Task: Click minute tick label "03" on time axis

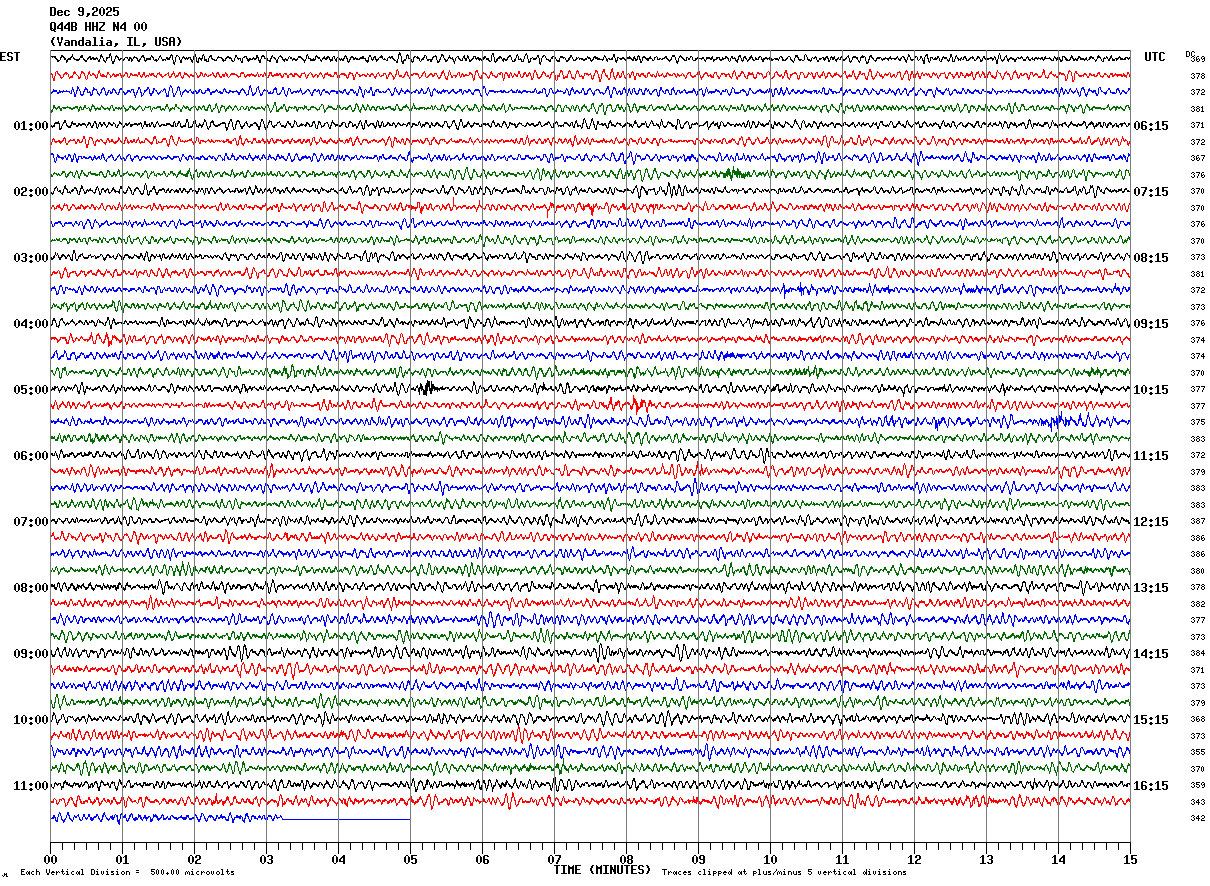Action: tap(266, 859)
